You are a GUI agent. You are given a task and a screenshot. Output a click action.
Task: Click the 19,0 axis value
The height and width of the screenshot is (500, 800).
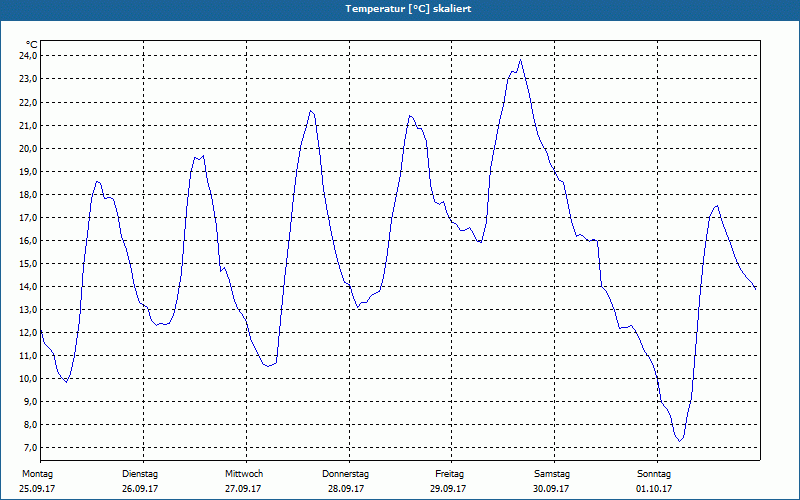pyautogui.click(x=28, y=171)
